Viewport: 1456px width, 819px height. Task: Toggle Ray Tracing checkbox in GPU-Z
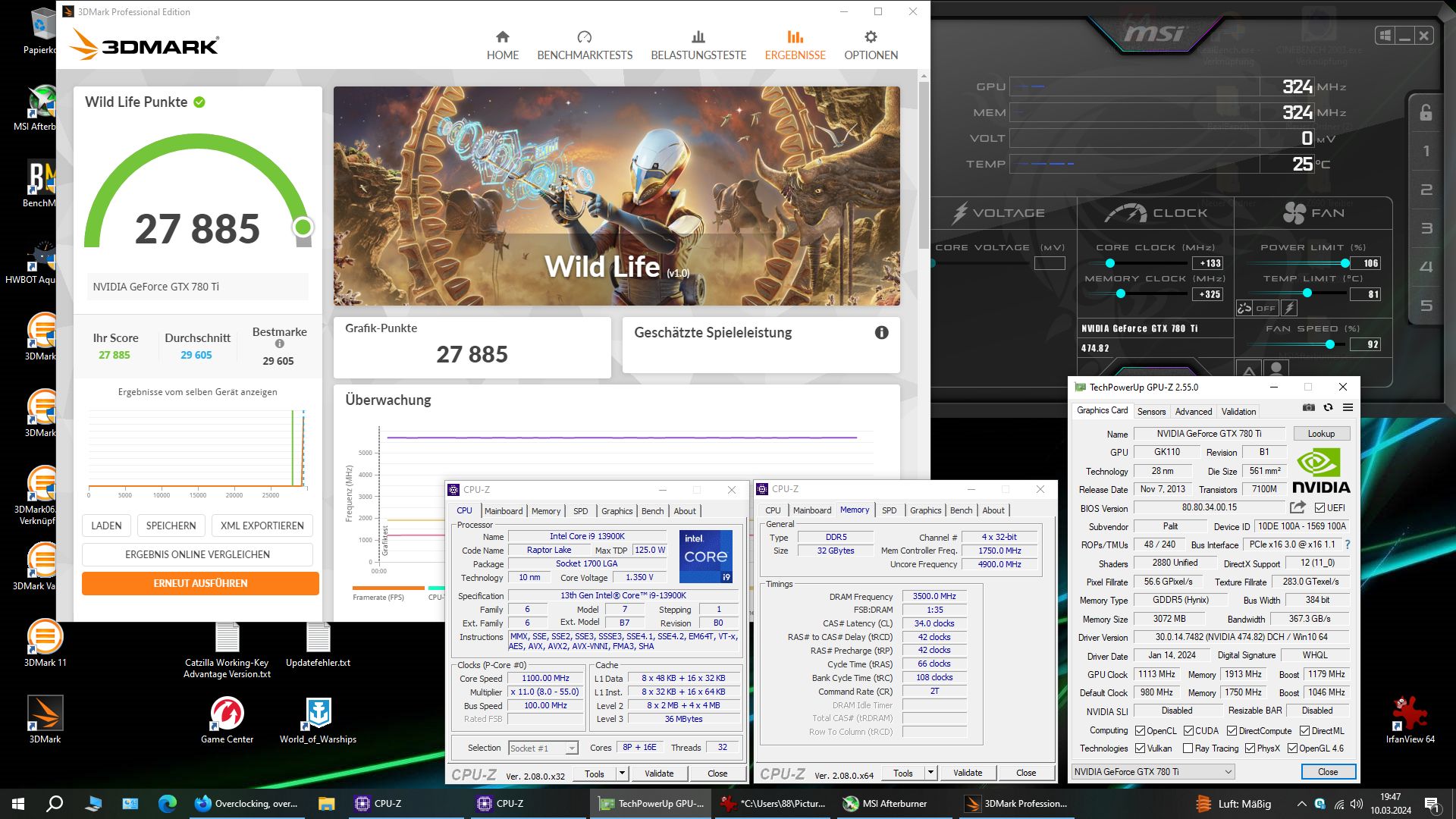pos(1188,748)
